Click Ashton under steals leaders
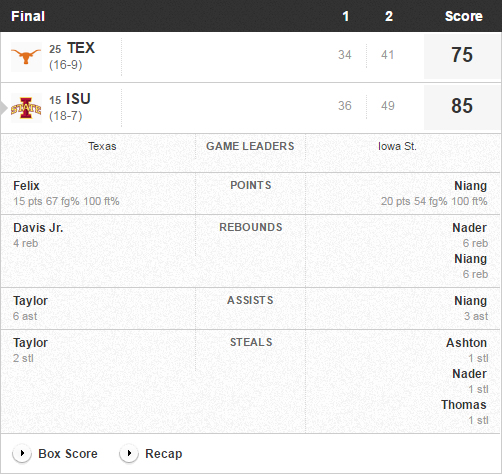 (466, 343)
